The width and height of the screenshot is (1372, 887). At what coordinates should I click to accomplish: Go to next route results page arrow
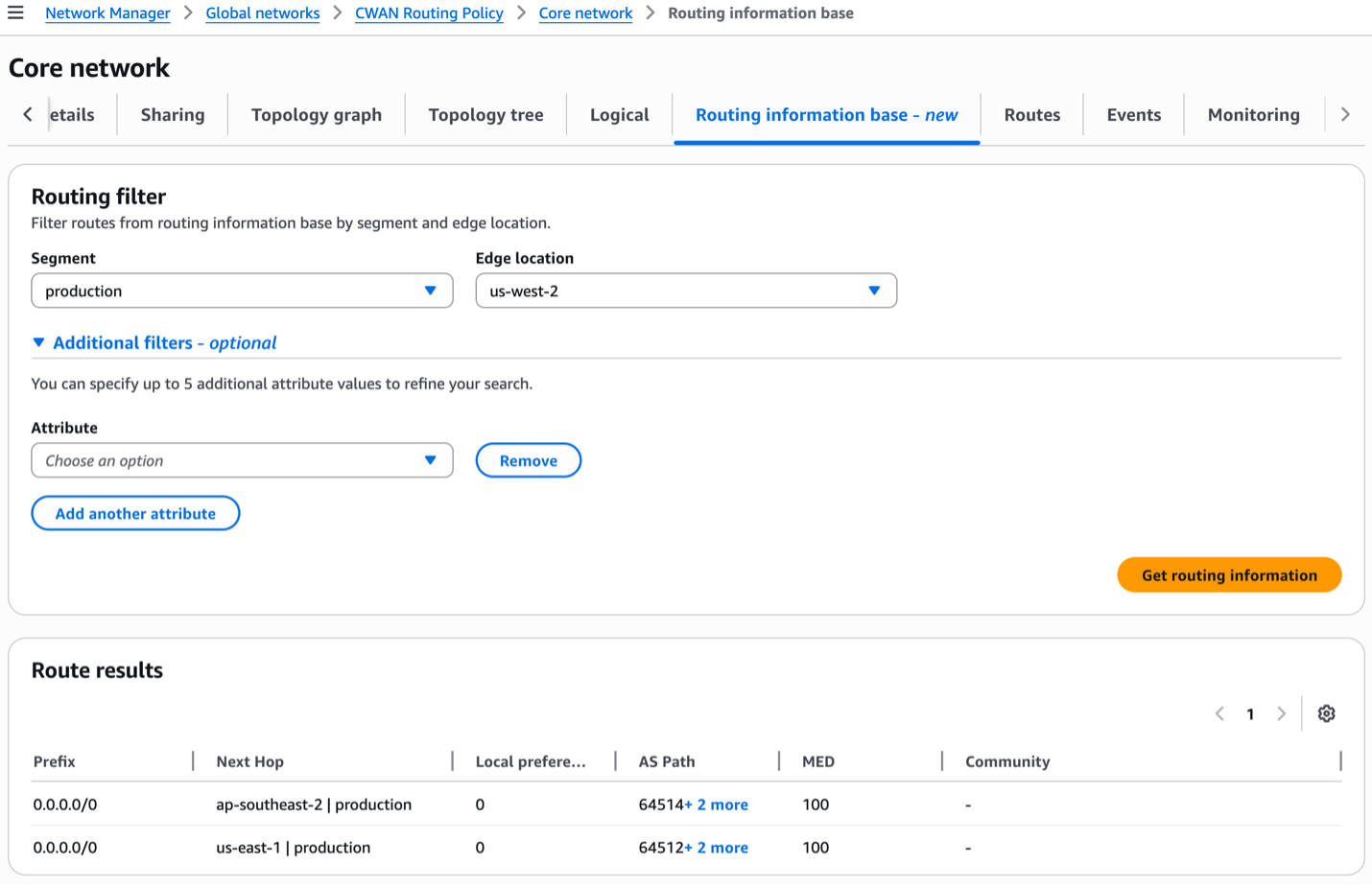[1282, 713]
